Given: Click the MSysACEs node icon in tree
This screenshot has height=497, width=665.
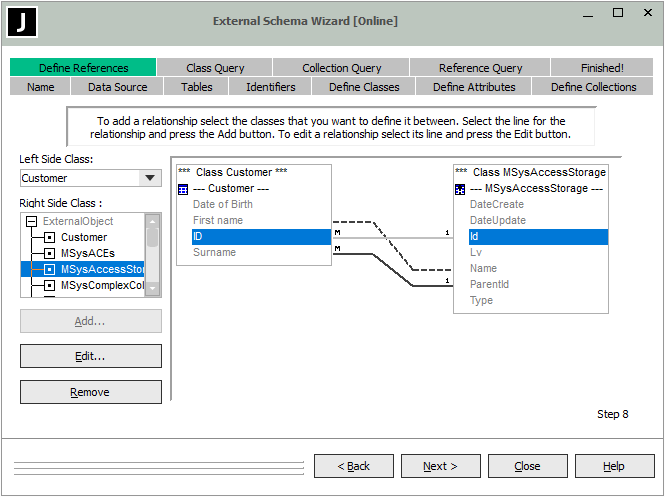Looking at the screenshot, I should 49,254.
